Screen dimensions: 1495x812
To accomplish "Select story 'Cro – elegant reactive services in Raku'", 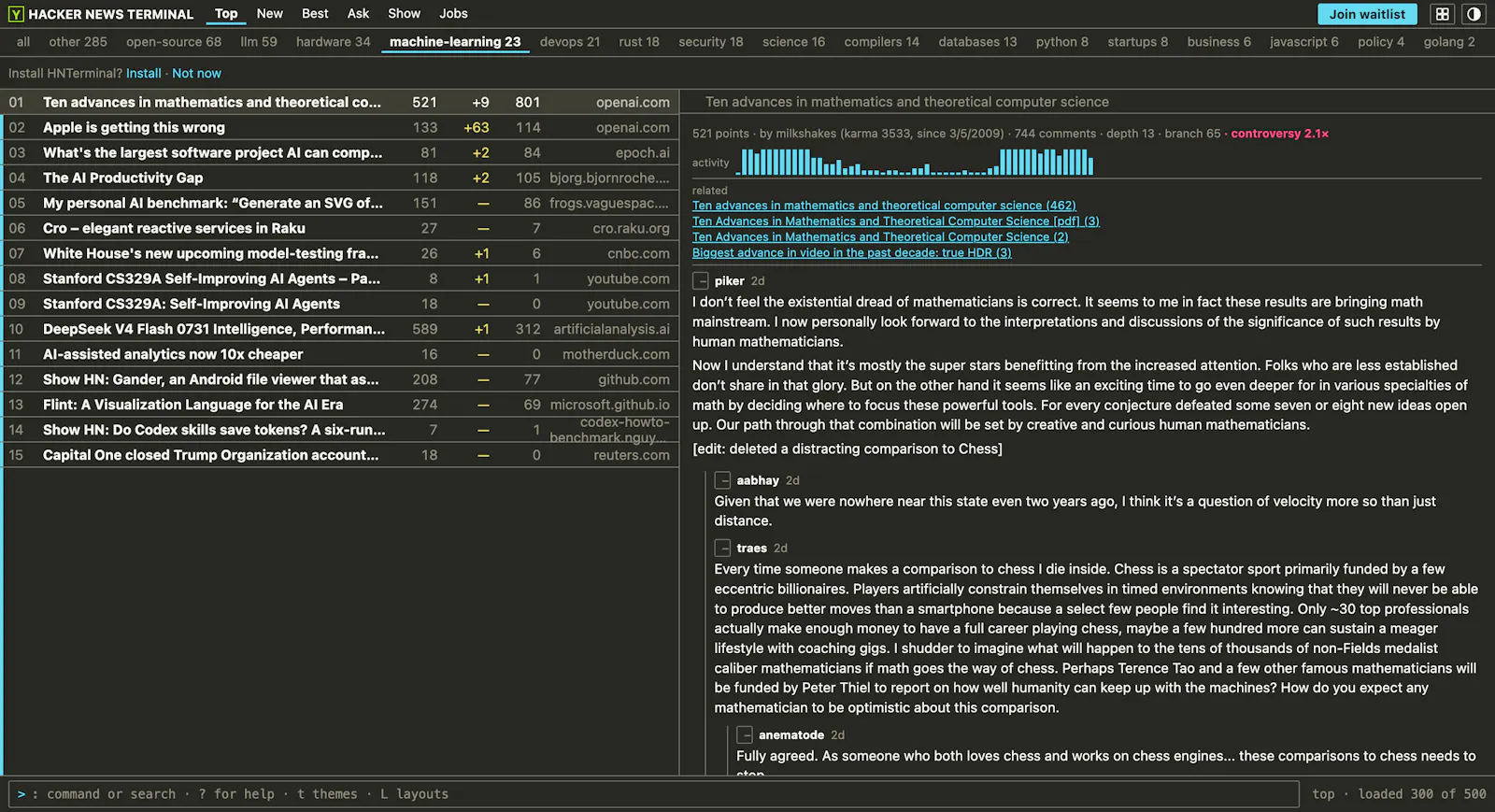I will pyautogui.click(x=340, y=228).
